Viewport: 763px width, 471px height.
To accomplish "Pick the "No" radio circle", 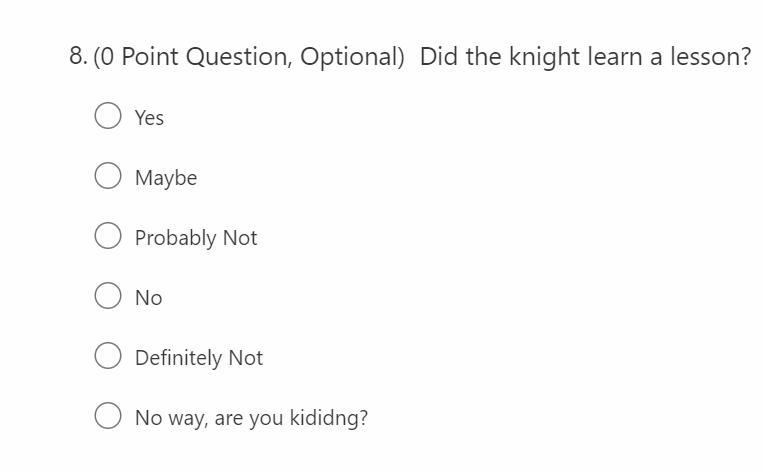I will [108, 297].
